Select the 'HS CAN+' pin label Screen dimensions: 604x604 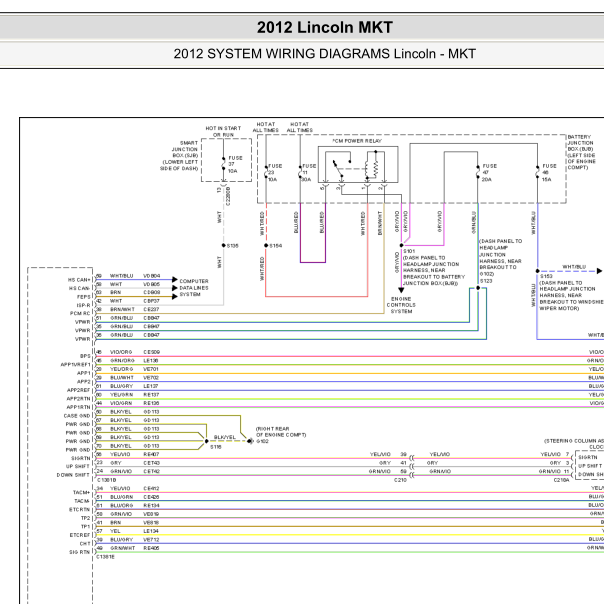click(x=79, y=280)
